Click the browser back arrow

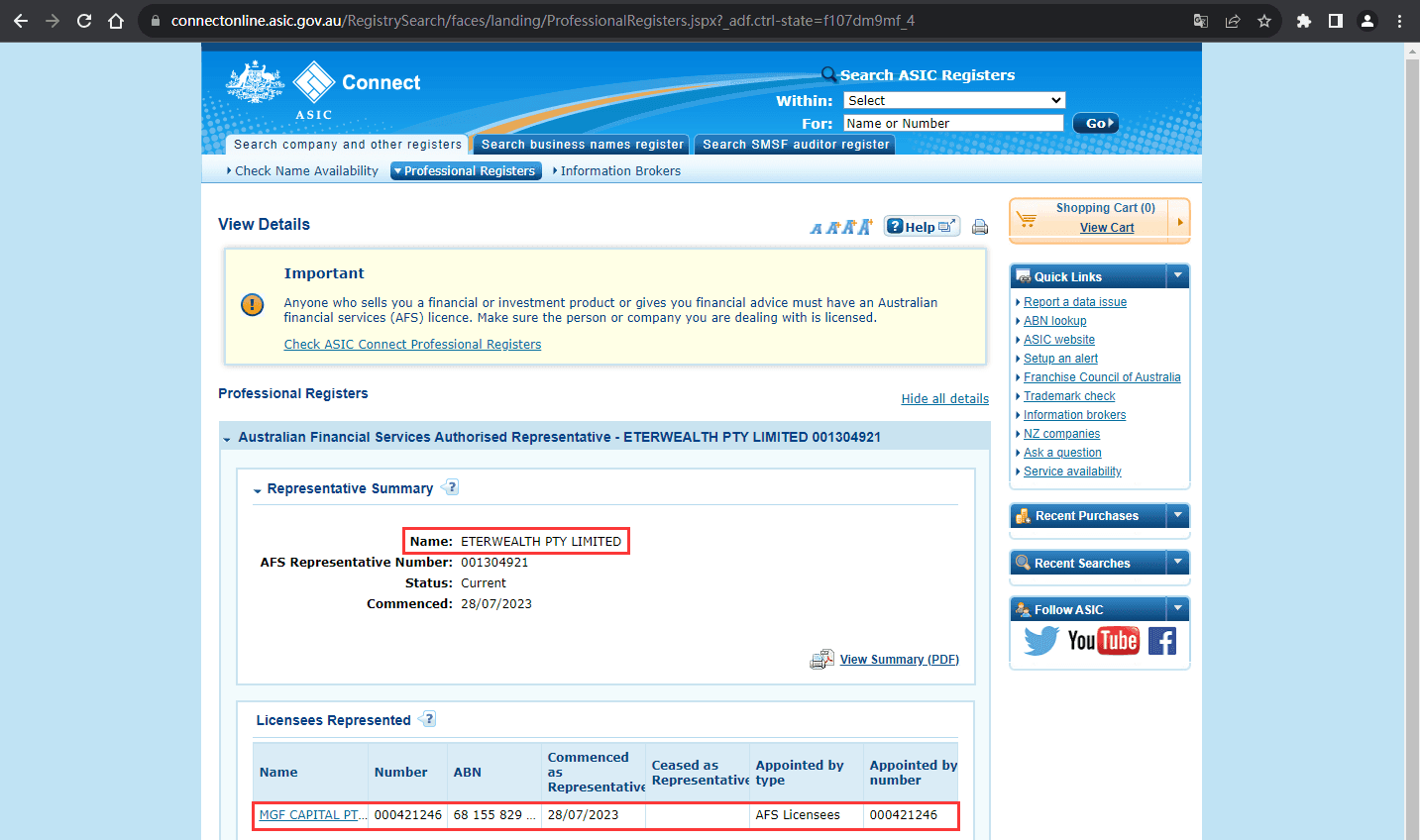[21, 21]
